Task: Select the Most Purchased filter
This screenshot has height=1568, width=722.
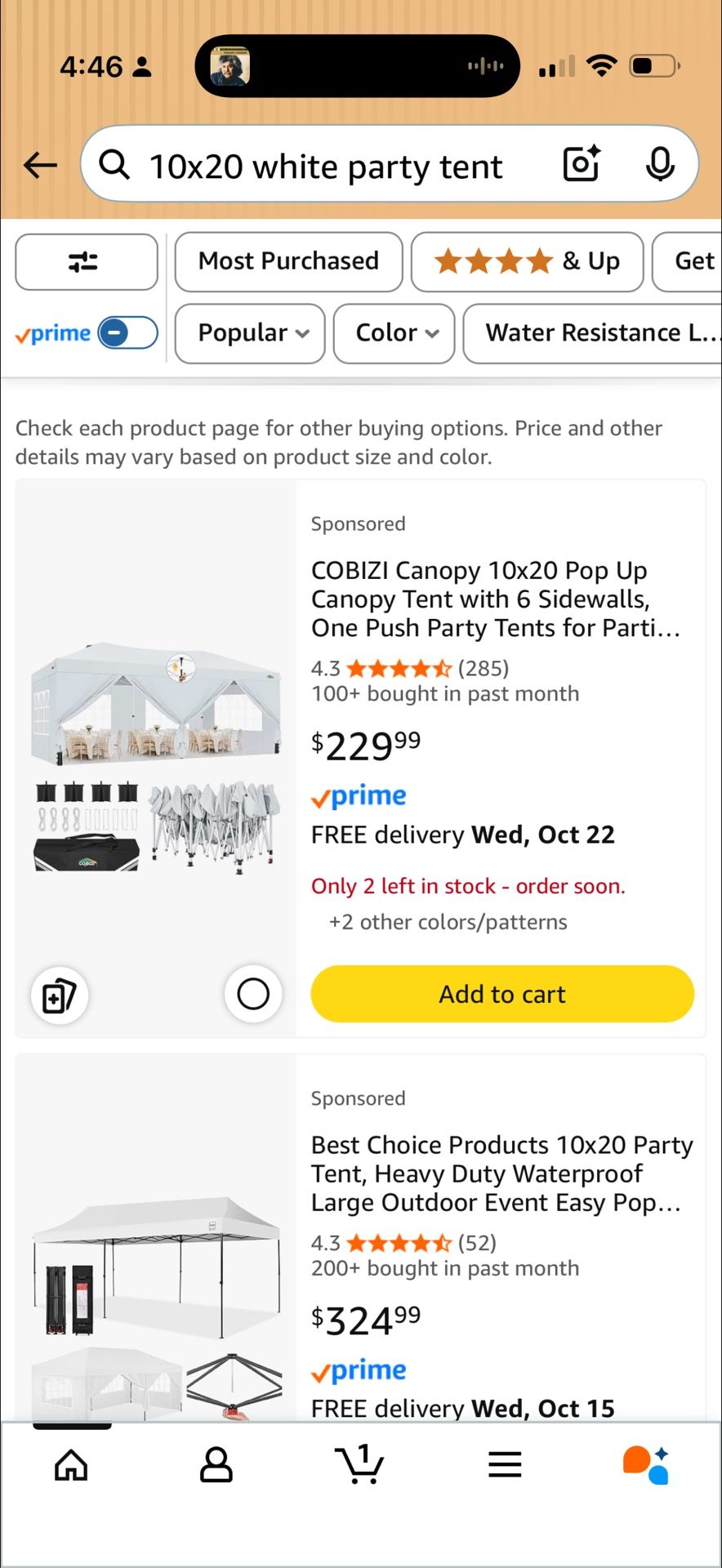Action: click(288, 261)
